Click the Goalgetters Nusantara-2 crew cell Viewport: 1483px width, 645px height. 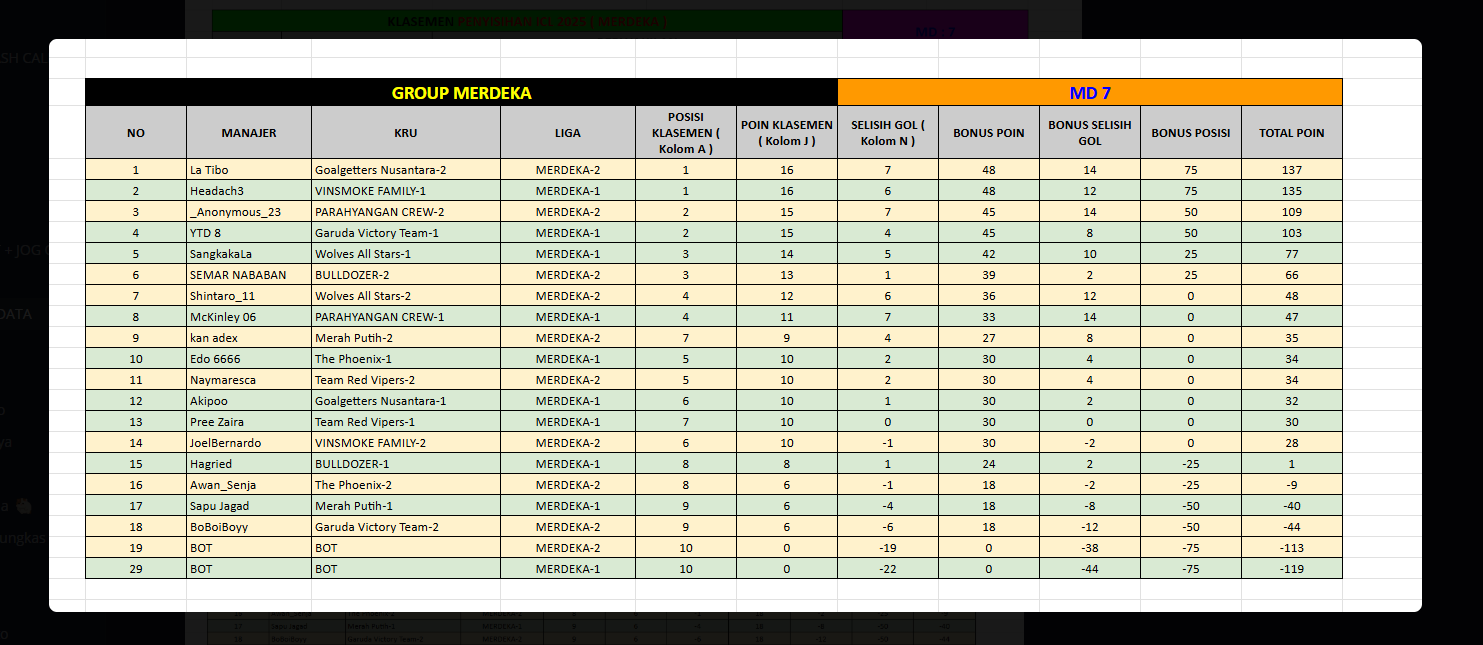tap(406, 170)
